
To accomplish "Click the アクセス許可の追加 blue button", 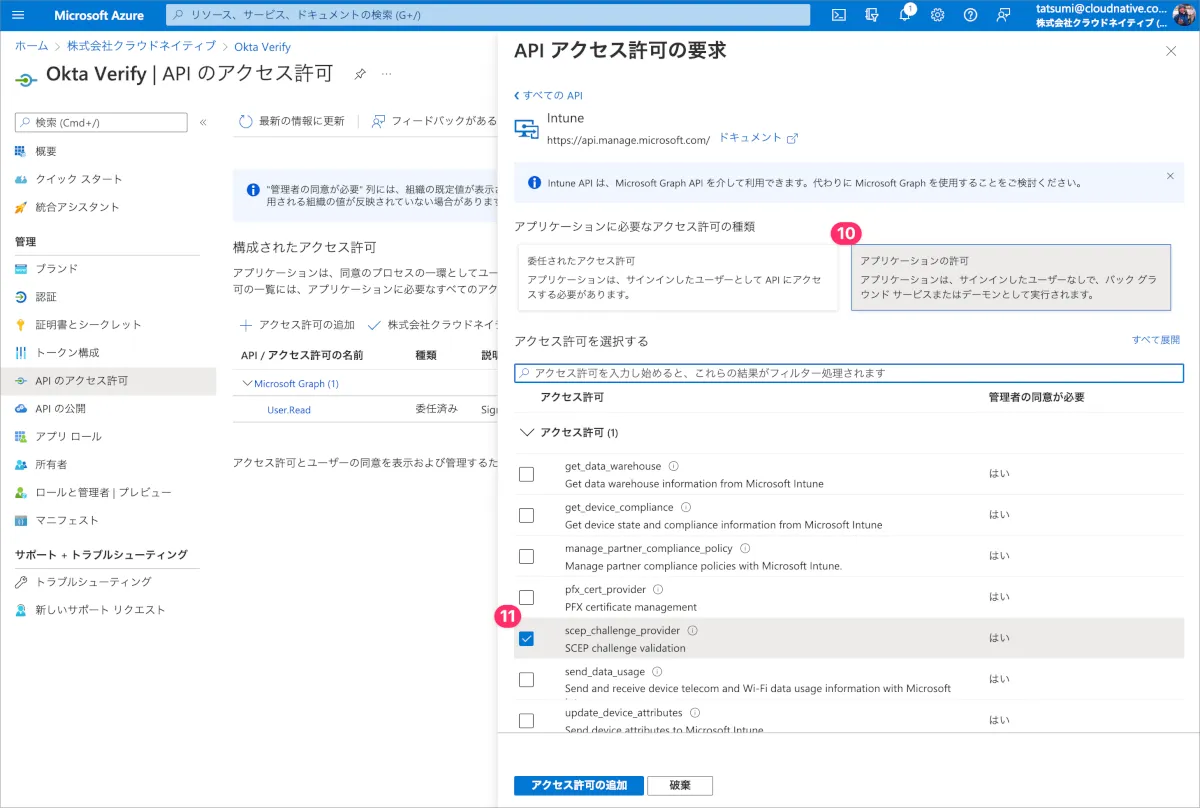I will (x=578, y=785).
